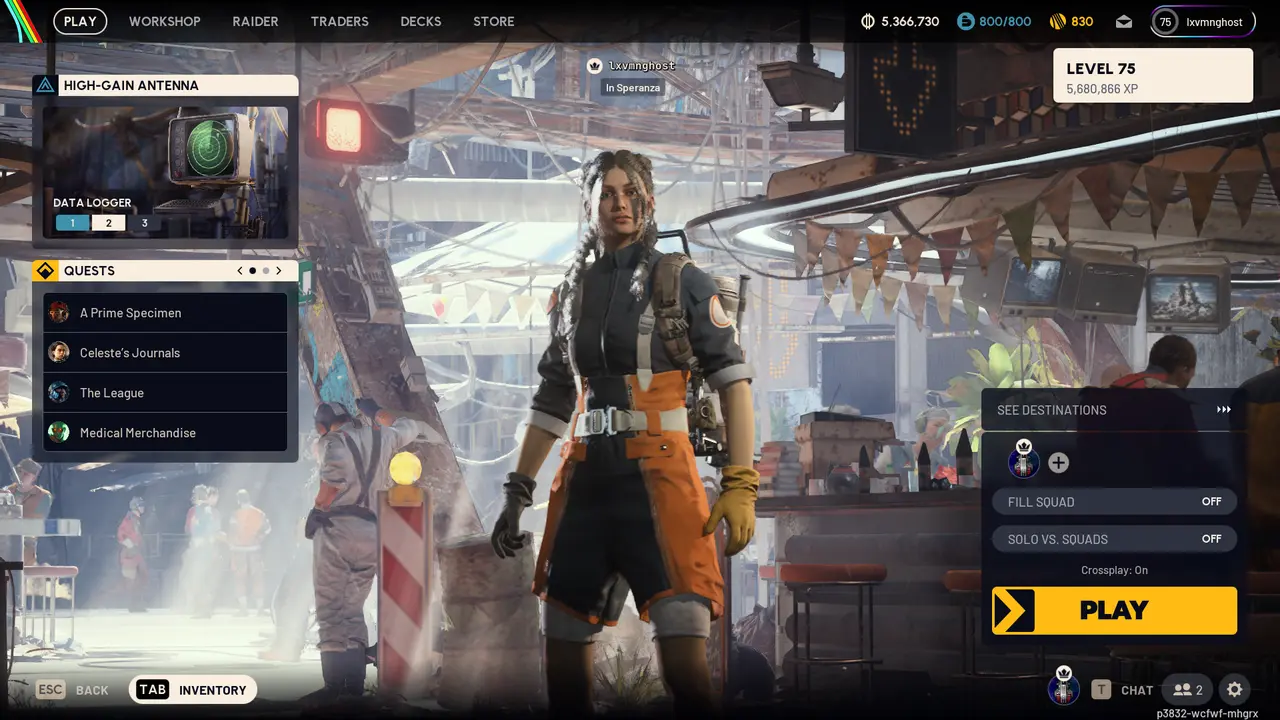
Task: Click the Celeste's Journals portrait icon
Action: tap(59, 352)
